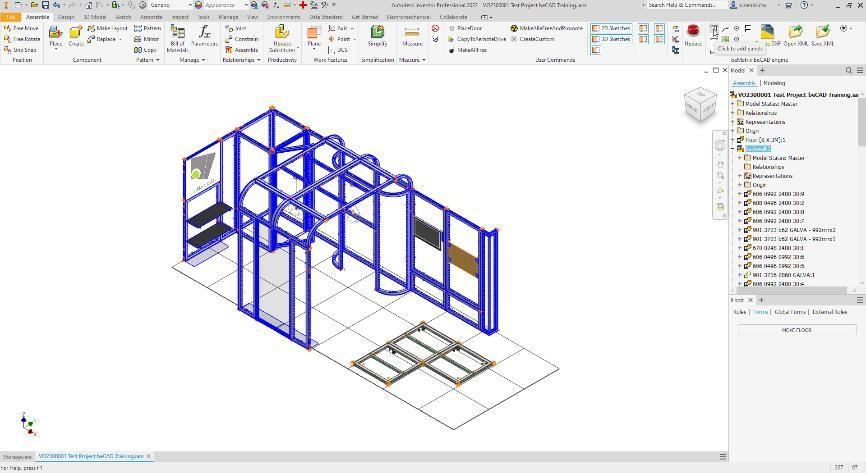
Task: Click the ViewCube in the viewport
Action: (700, 104)
